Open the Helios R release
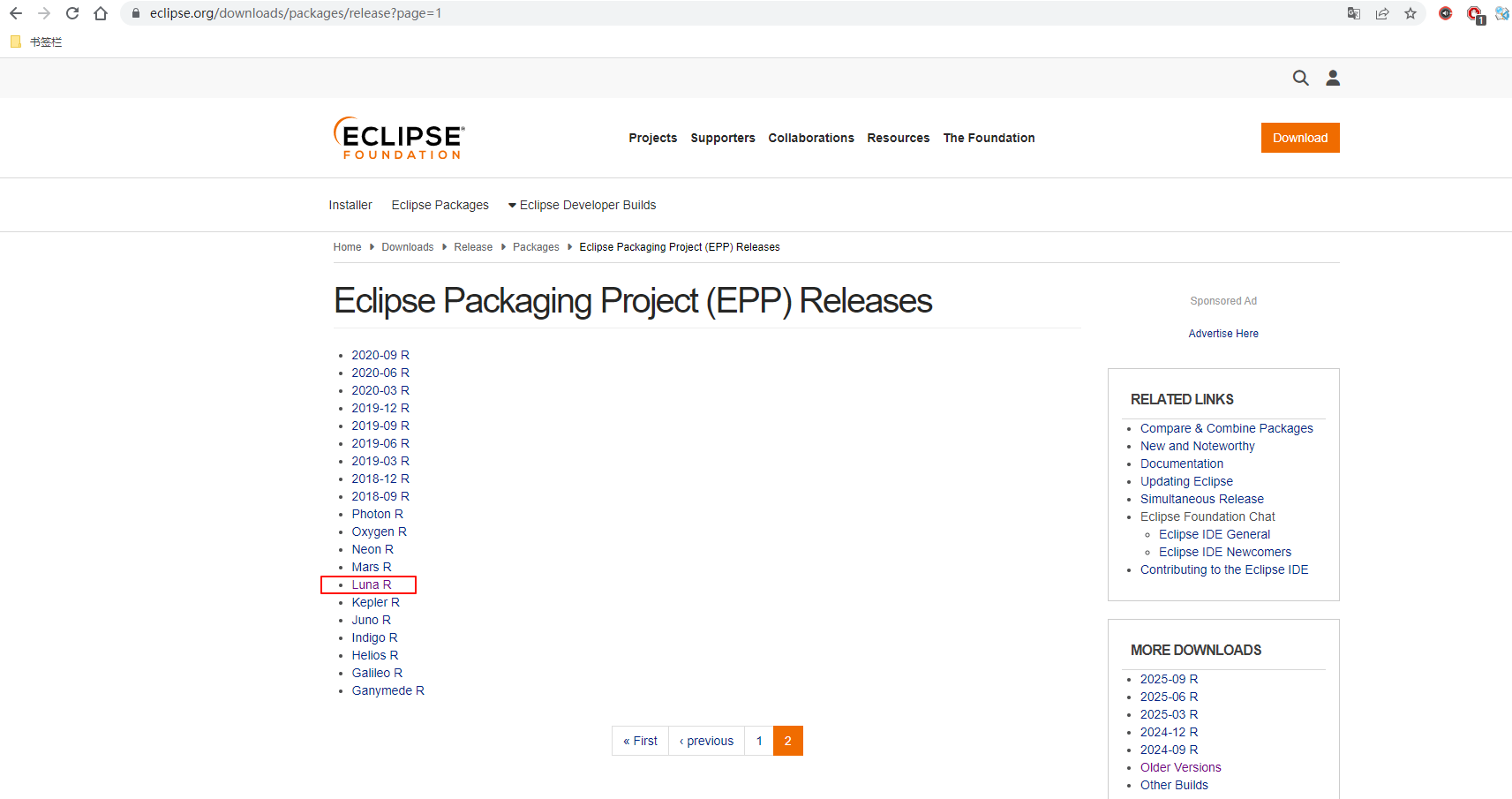Viewport: 1512px width, 799px height. [x=375, y=655]
